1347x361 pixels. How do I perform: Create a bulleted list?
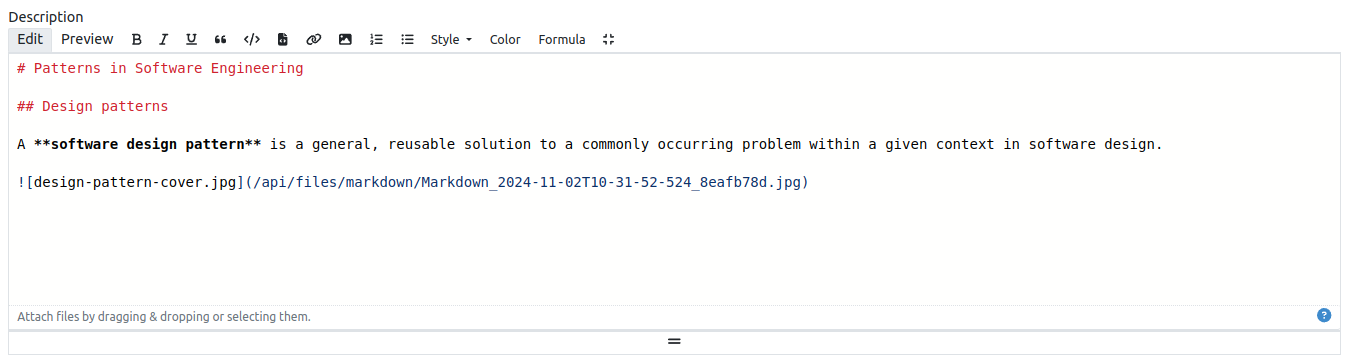click(x=407, y=40)
